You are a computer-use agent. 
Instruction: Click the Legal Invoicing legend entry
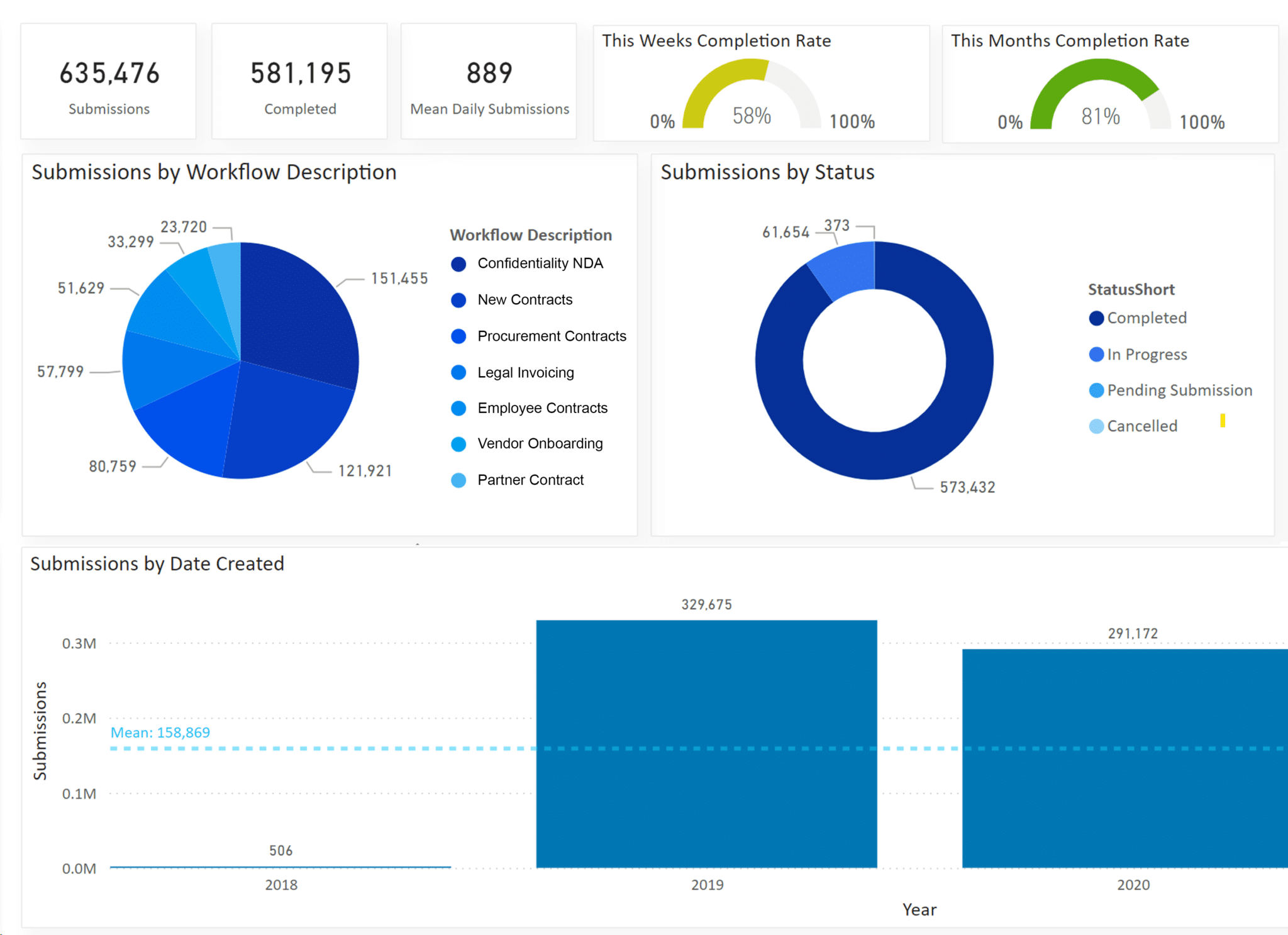point(526,372)
